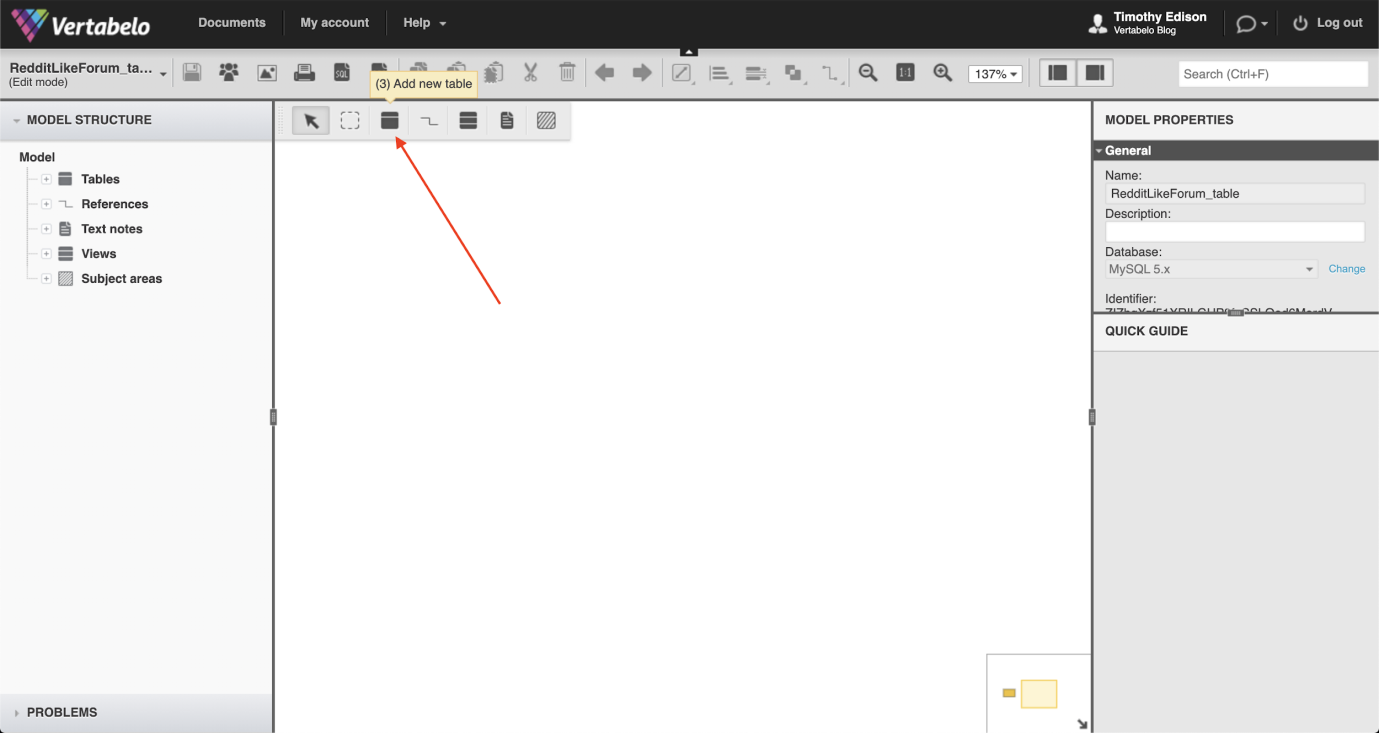The height and width of the screenshot is (733, 1379).
Task: Click the printer icon in toolbar
Action: coord(305,73)
